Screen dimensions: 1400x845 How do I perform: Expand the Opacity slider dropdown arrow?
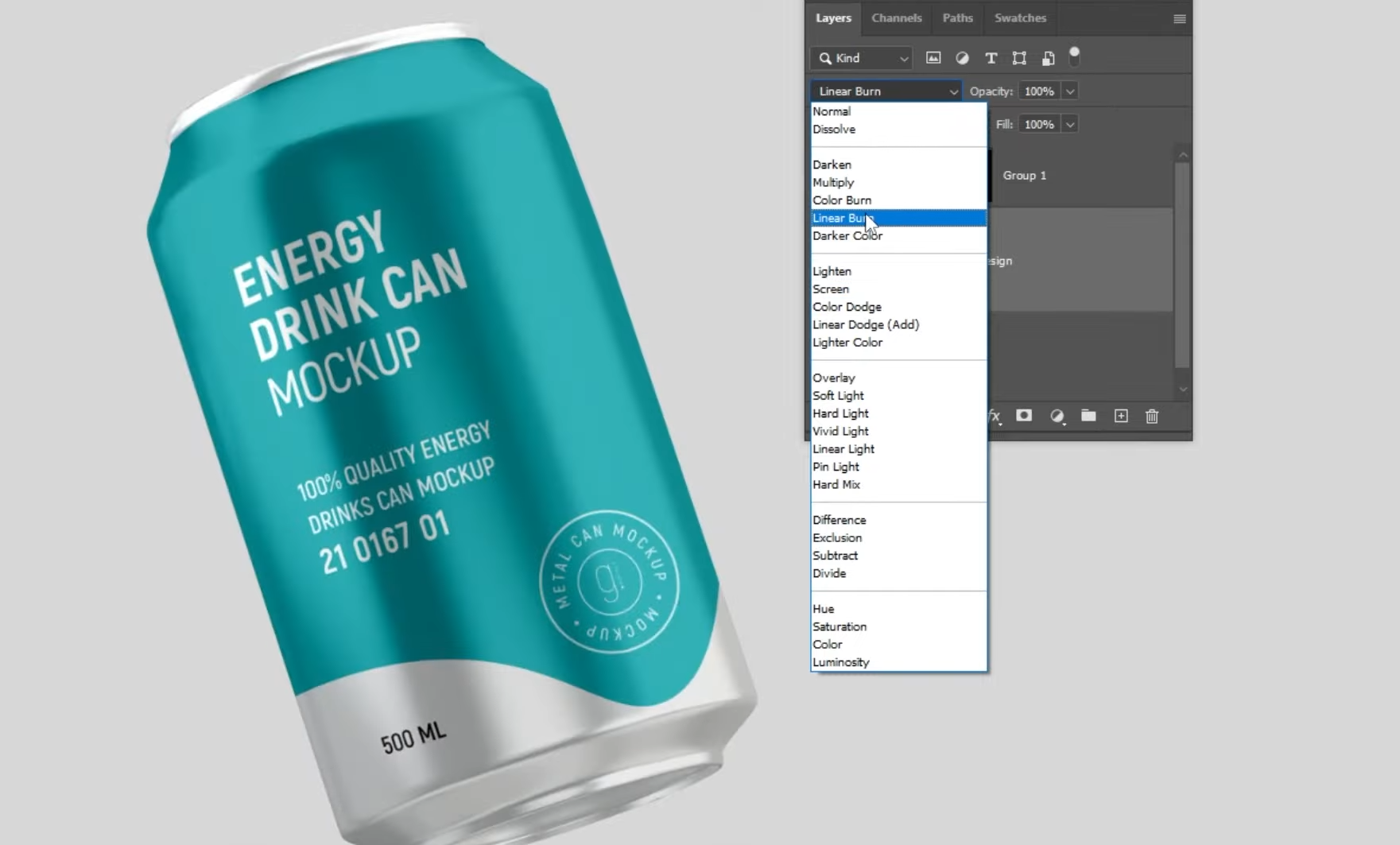pyautogui.click(x=1070, y=91)
